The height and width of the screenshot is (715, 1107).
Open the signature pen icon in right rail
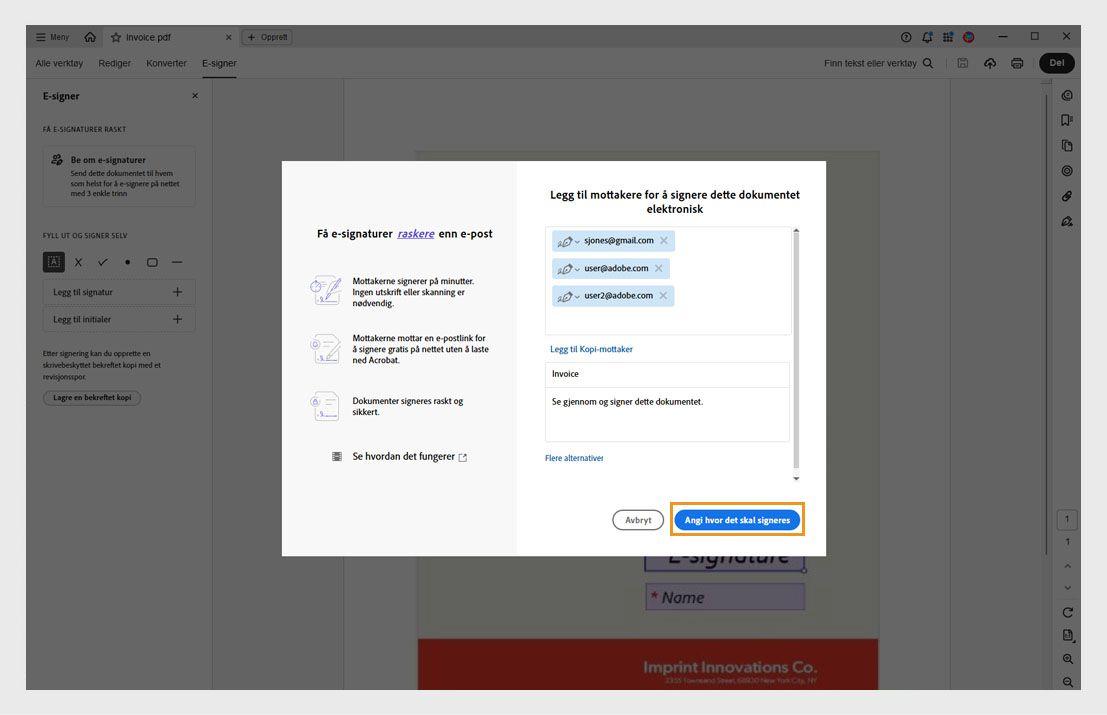pyautogui.click(x=1067, y=222)
